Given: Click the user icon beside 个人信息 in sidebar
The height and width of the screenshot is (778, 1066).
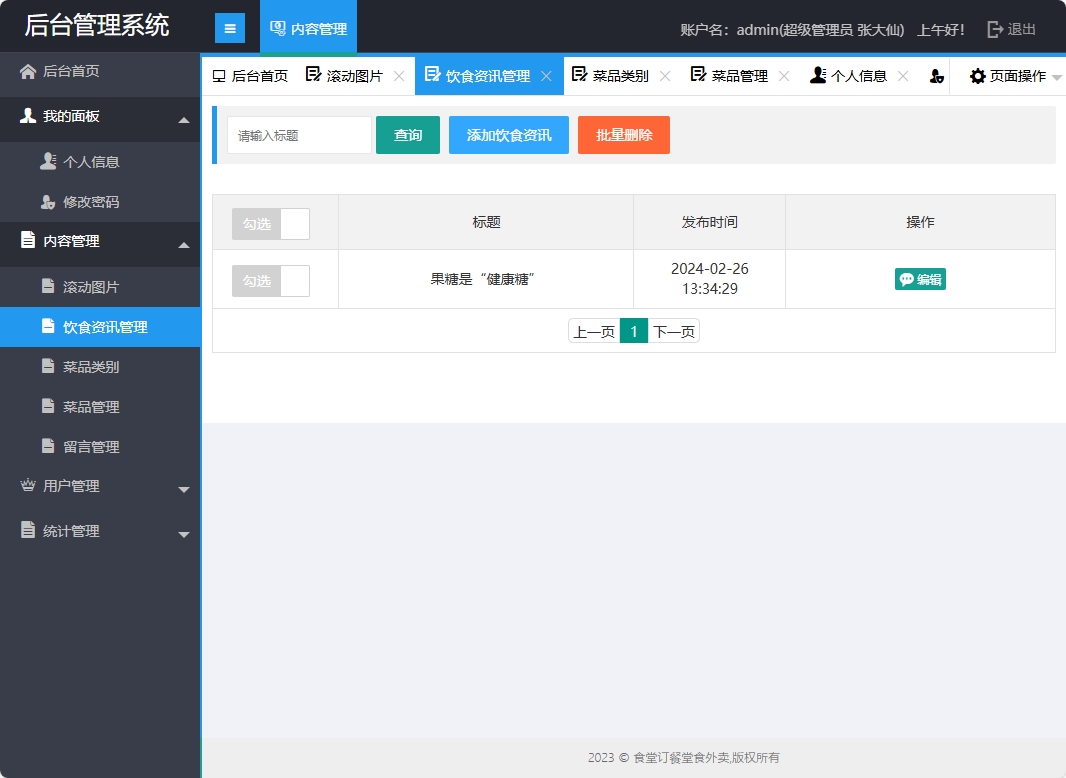Looking at the screenshot, I should pyautogui.click(x=48, y=161).
